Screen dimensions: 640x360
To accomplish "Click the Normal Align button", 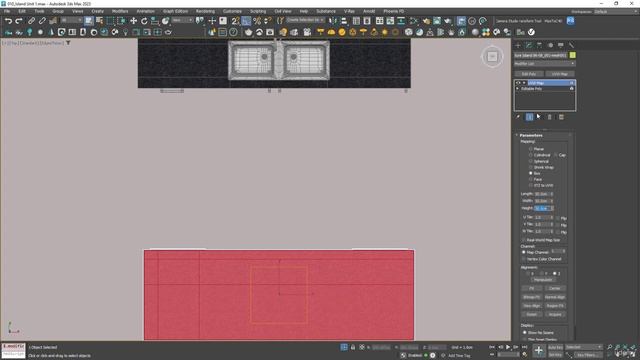I will [x=555, y=297].
